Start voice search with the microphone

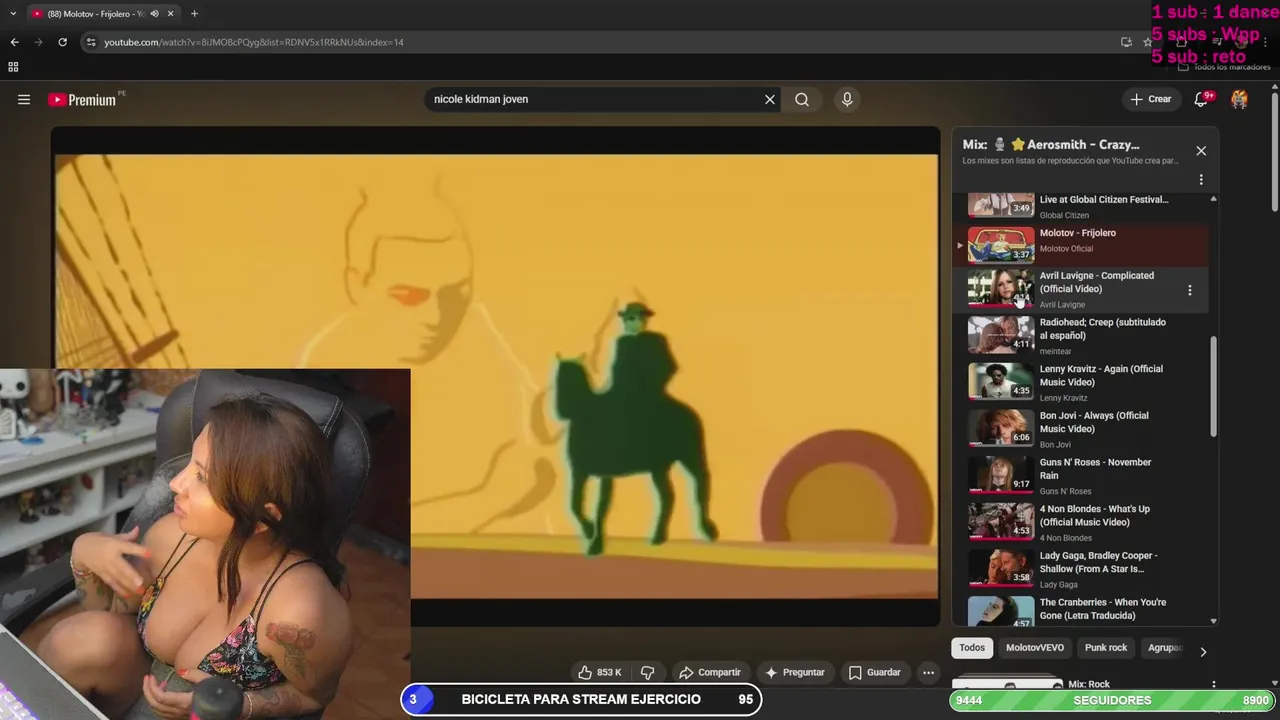tap(847, 99)
